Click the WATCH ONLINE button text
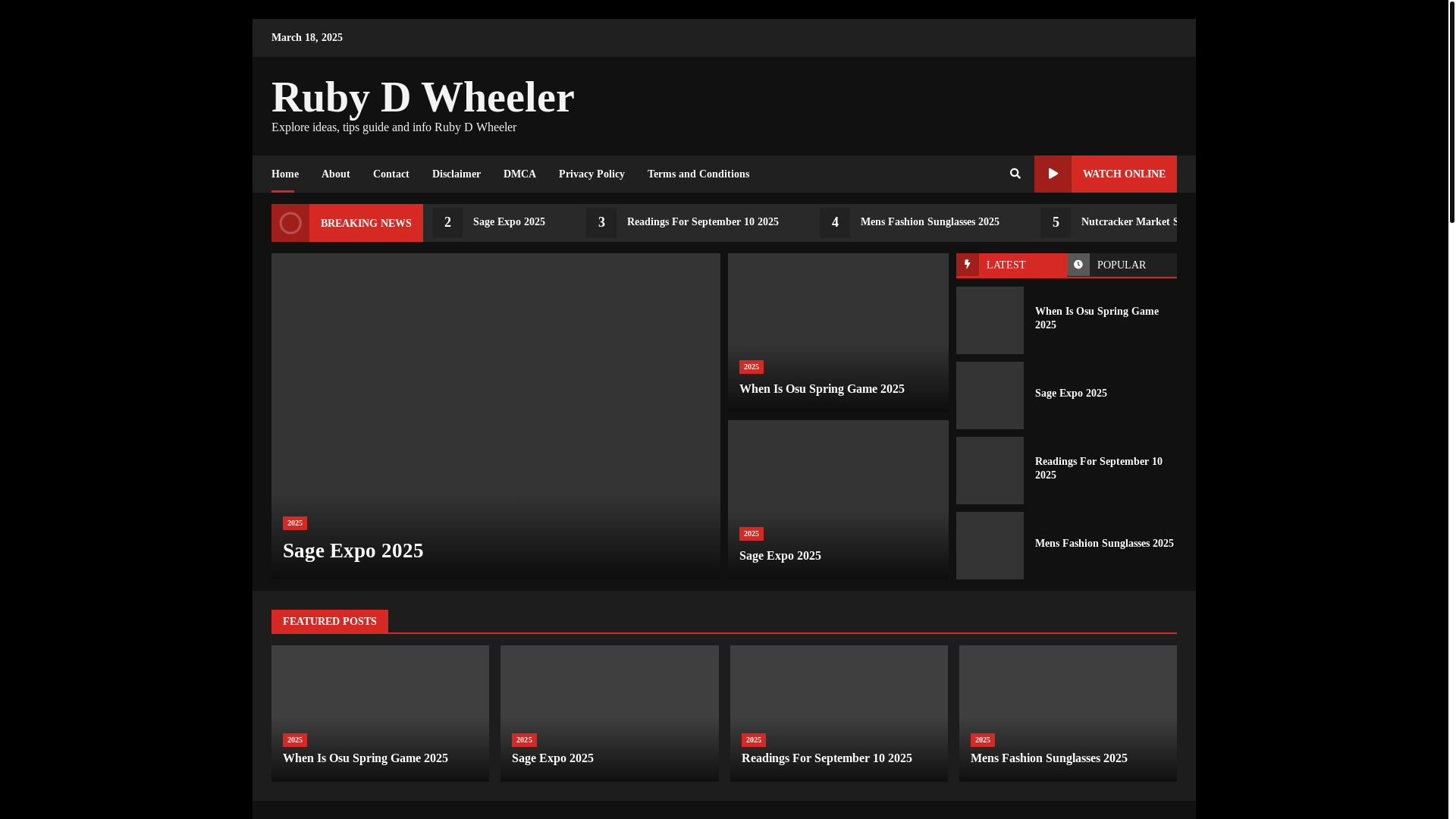The width and height of the screenshot is (1456, 819). [1124, 174]
